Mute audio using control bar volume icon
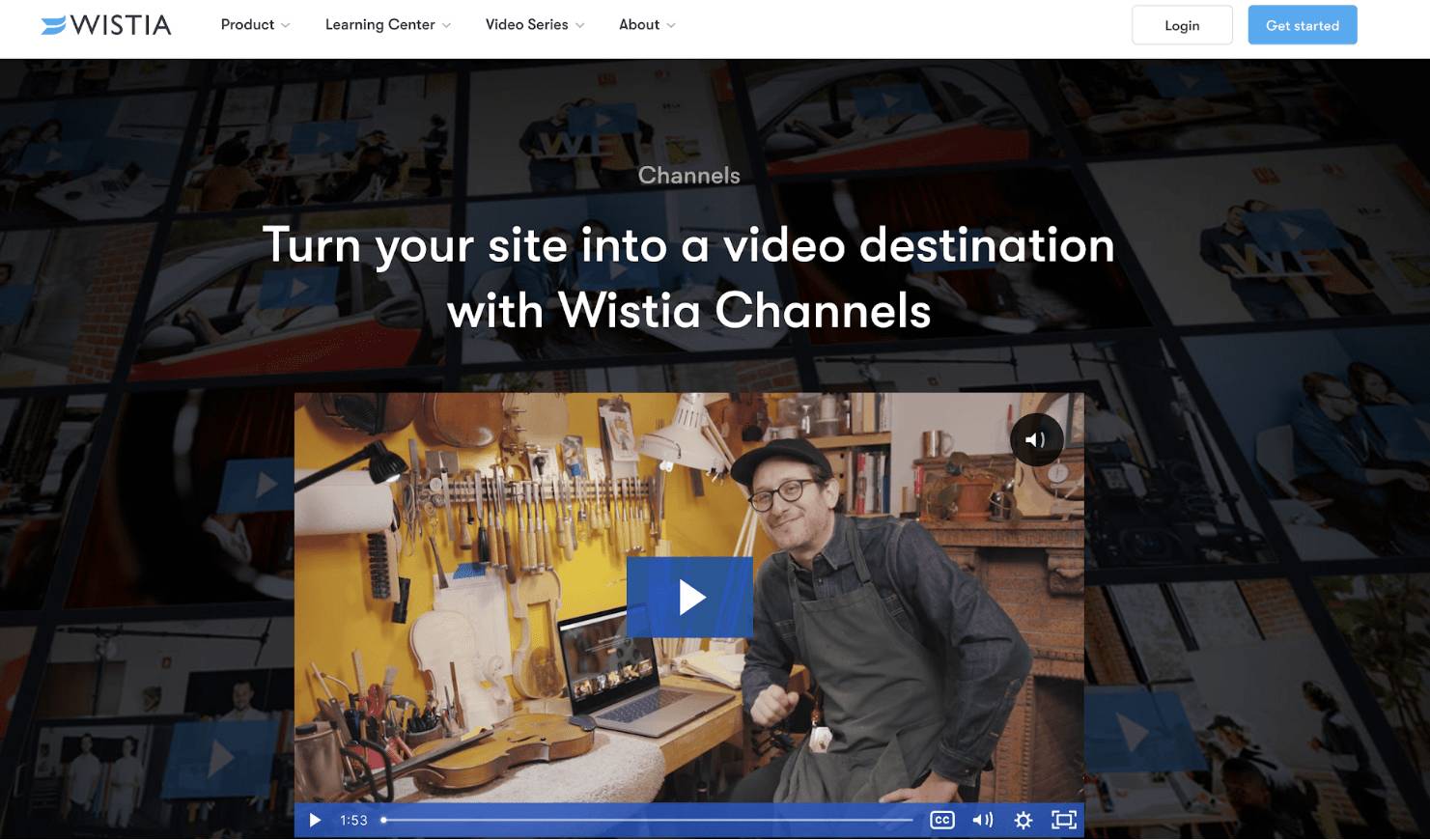Image resolution: width=1430 pixels, height=840 pixels. pyautogui.click(x=982, y=820)
